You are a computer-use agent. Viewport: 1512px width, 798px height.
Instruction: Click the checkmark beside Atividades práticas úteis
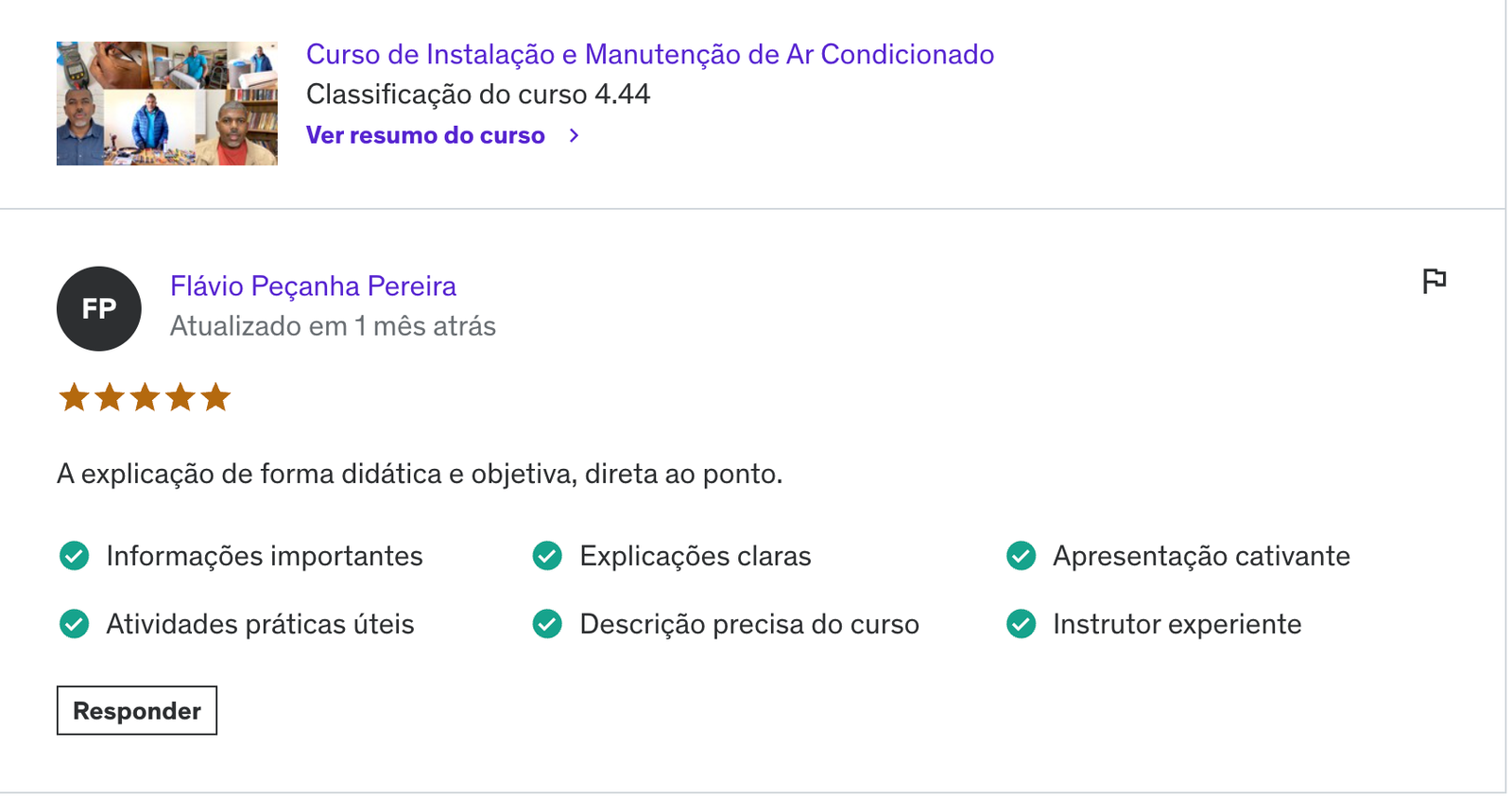click(x=75, y=624)
